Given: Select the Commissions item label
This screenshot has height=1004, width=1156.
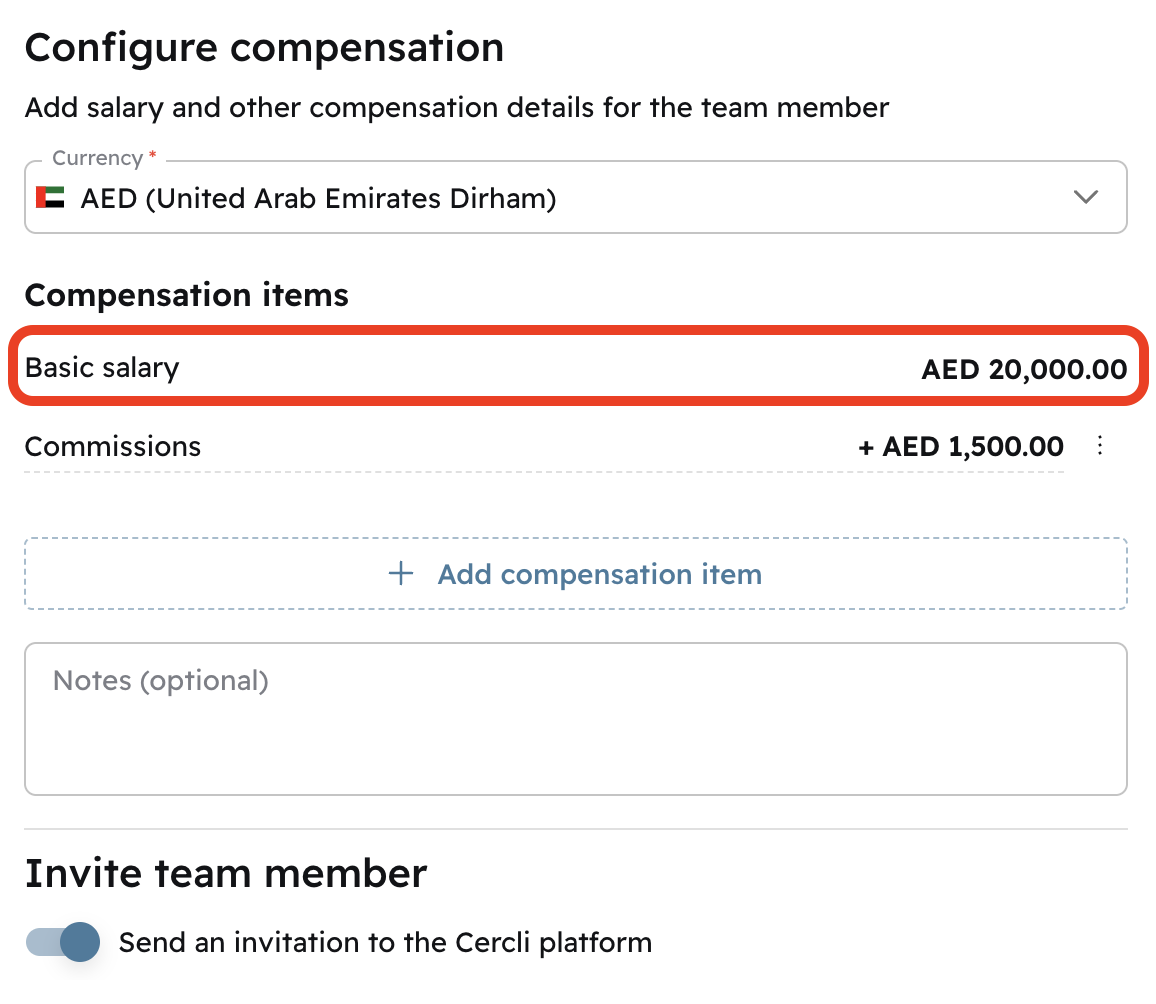Looking at the screenshot, I should [113, 446].
